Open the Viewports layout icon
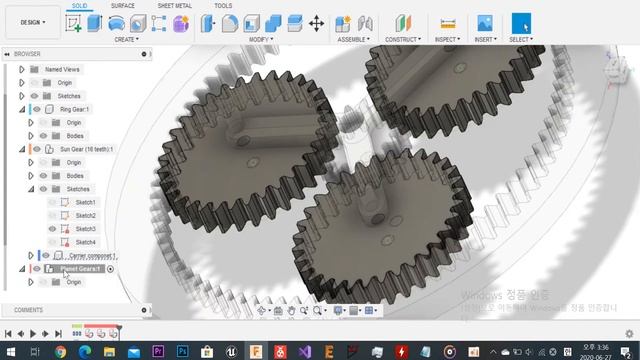640x360 pixels. click(x=369, y=311)
